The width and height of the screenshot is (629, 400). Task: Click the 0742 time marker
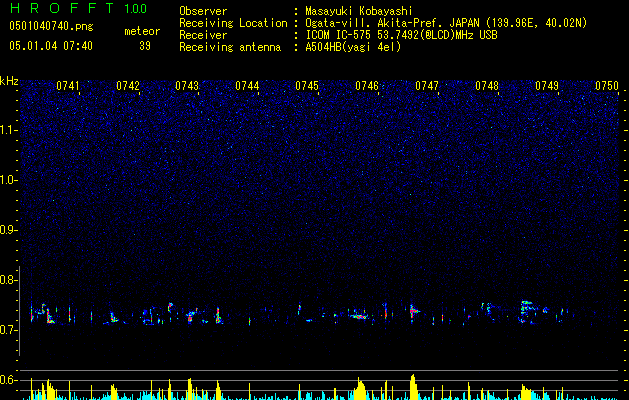(x=128, y=86)
